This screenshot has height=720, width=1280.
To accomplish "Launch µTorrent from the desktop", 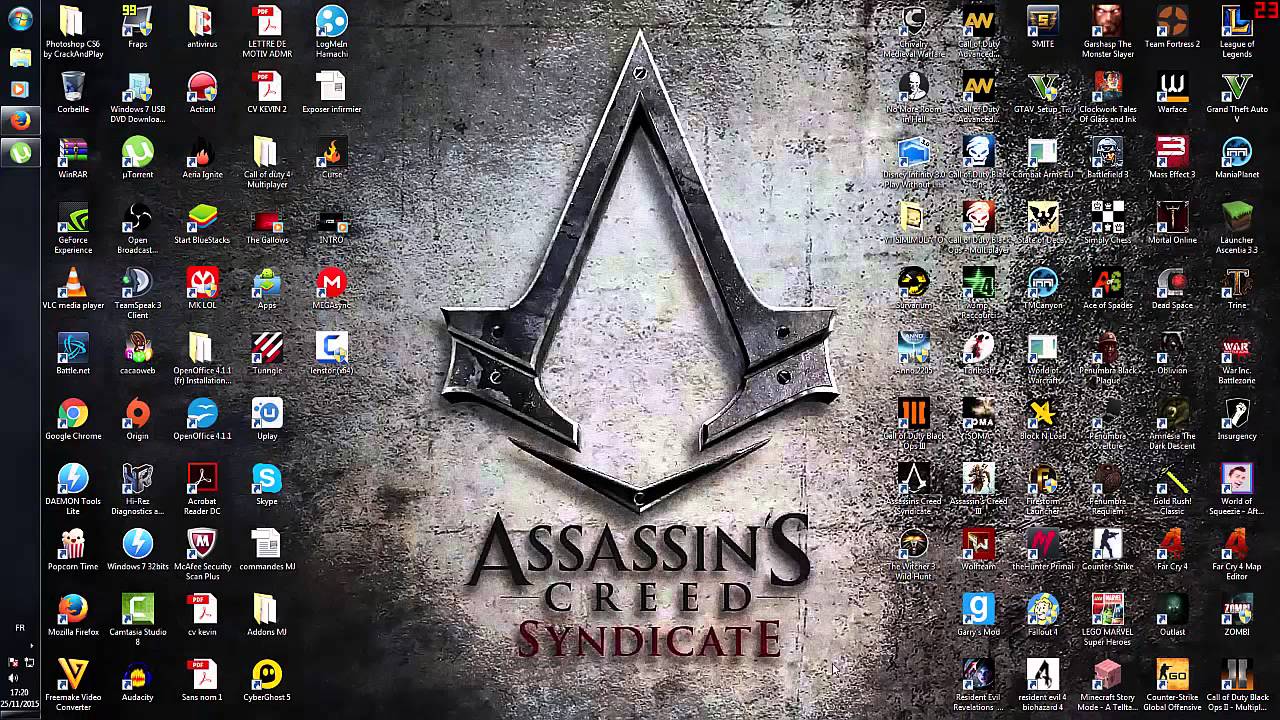I will 138,158.
